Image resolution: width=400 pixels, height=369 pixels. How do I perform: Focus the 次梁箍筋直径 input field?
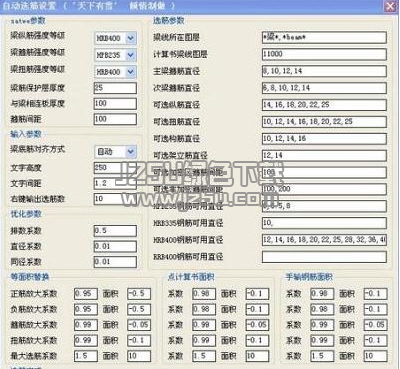click(324, 88)
